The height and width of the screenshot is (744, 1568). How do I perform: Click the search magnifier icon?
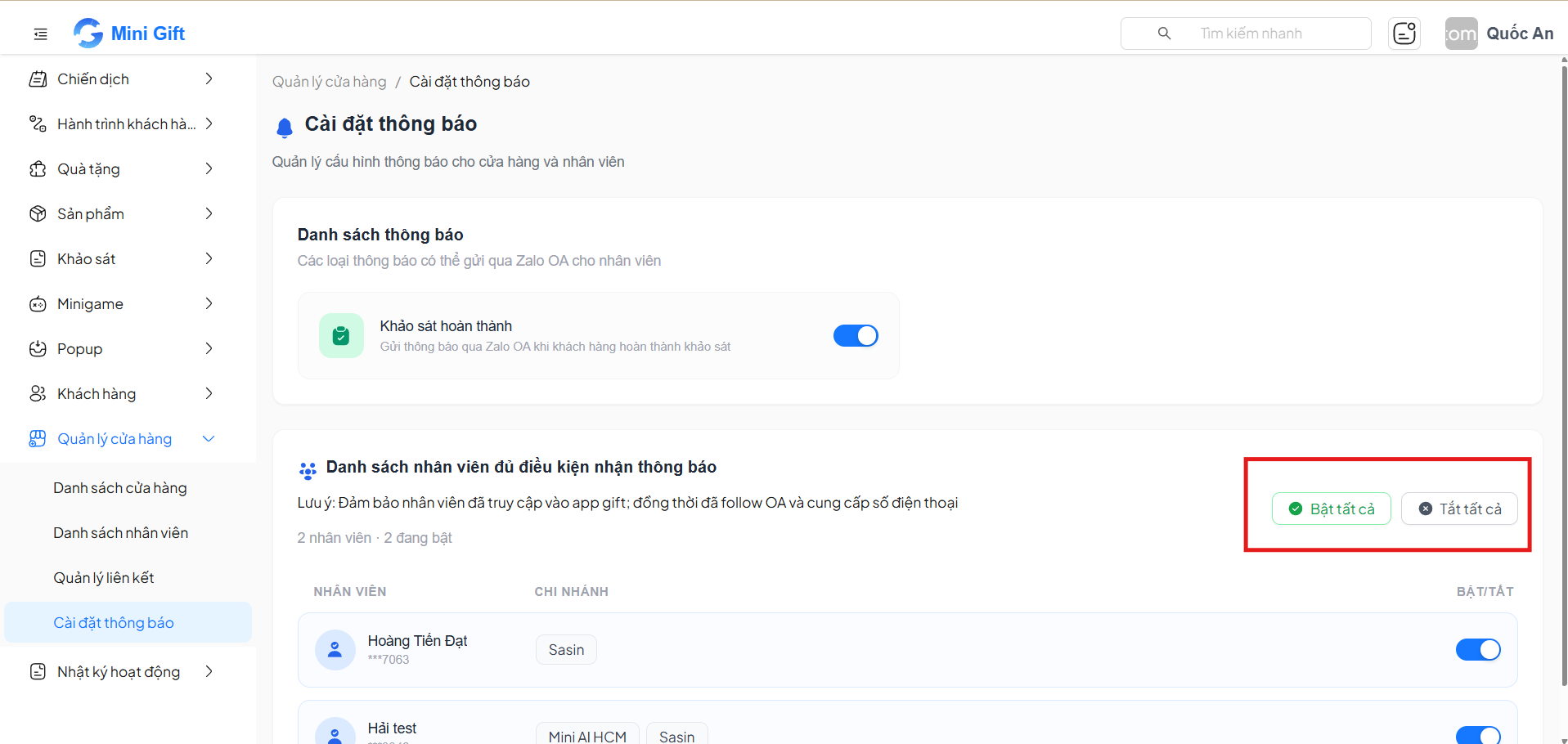point(1164,34)
